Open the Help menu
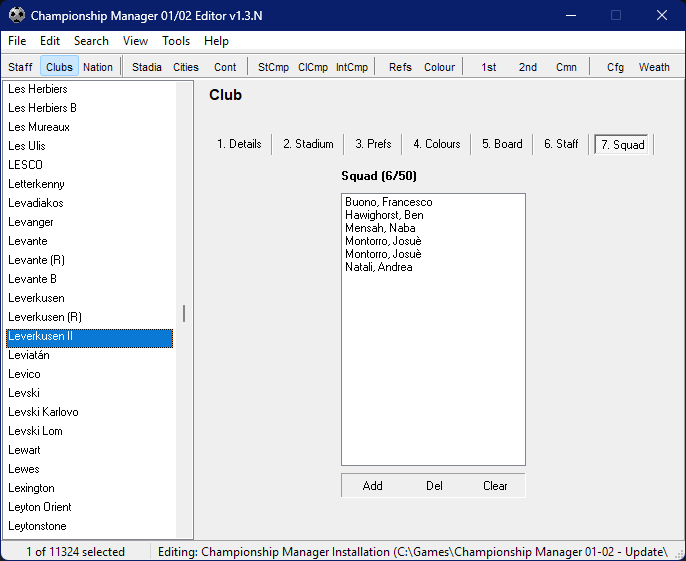Viewport: 686px width, 561px height. 216,41
